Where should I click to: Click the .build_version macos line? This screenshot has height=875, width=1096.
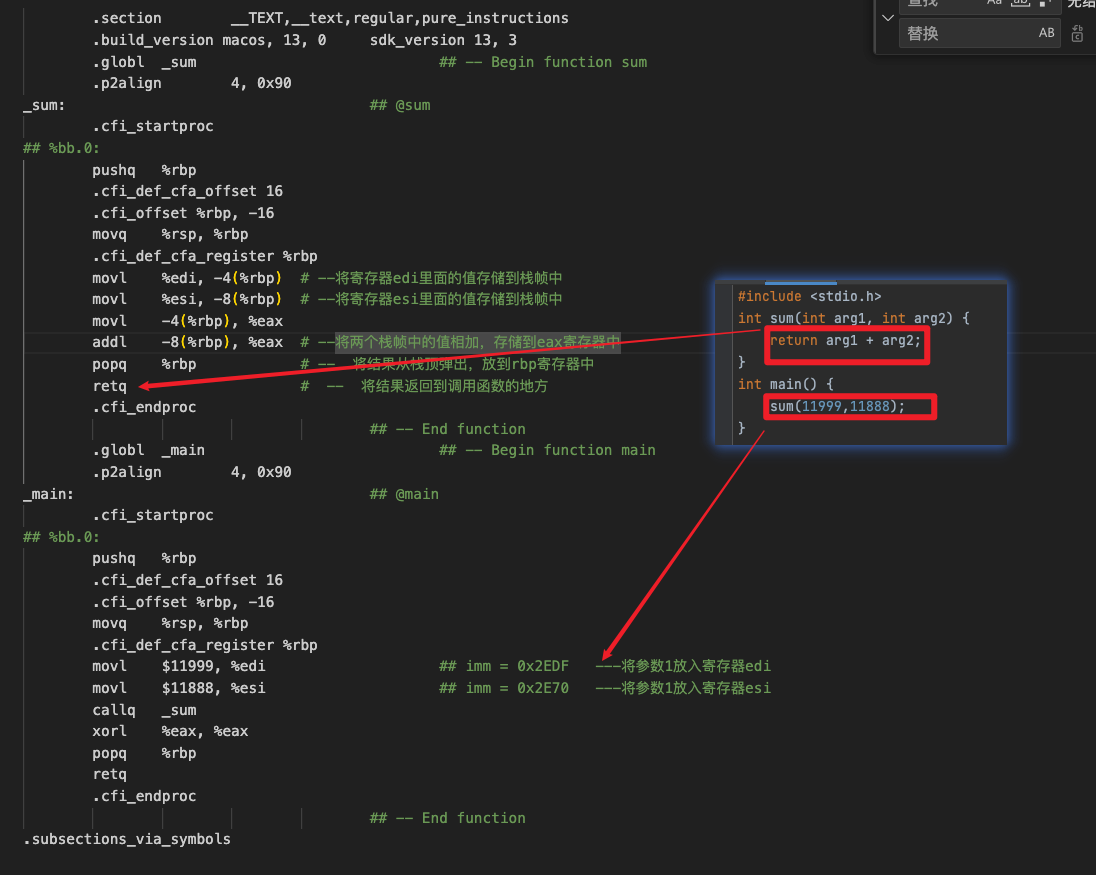click(304, 40)
